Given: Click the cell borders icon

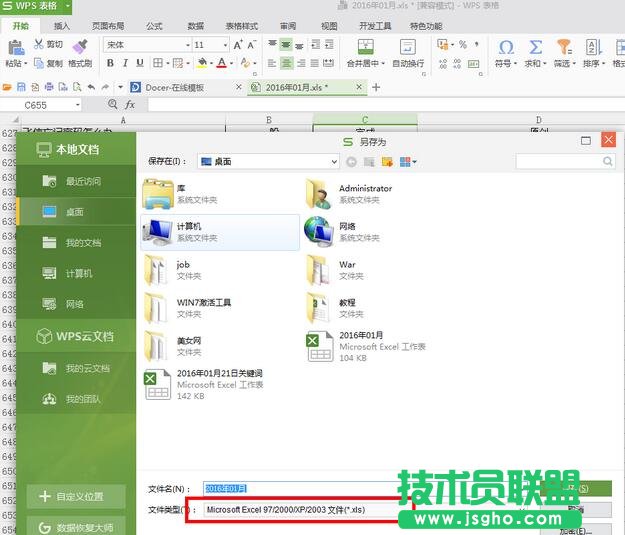Looking at the screenshot, I should click(x=158, y=63).
